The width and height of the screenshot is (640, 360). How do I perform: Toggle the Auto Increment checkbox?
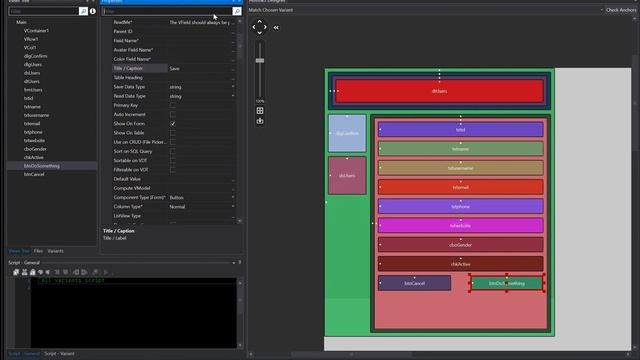[x=173, y=114]
